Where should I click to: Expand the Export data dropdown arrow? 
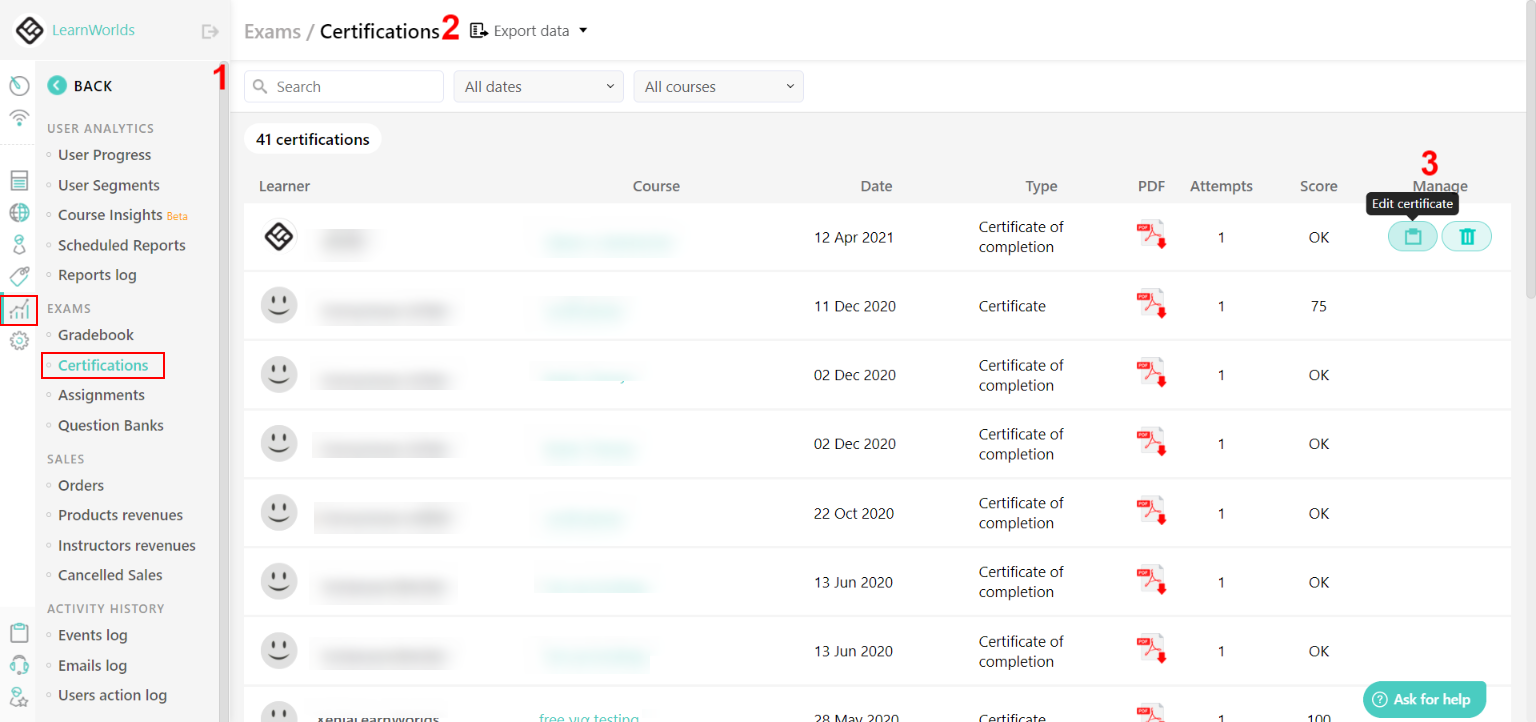[x=582, y=30]
